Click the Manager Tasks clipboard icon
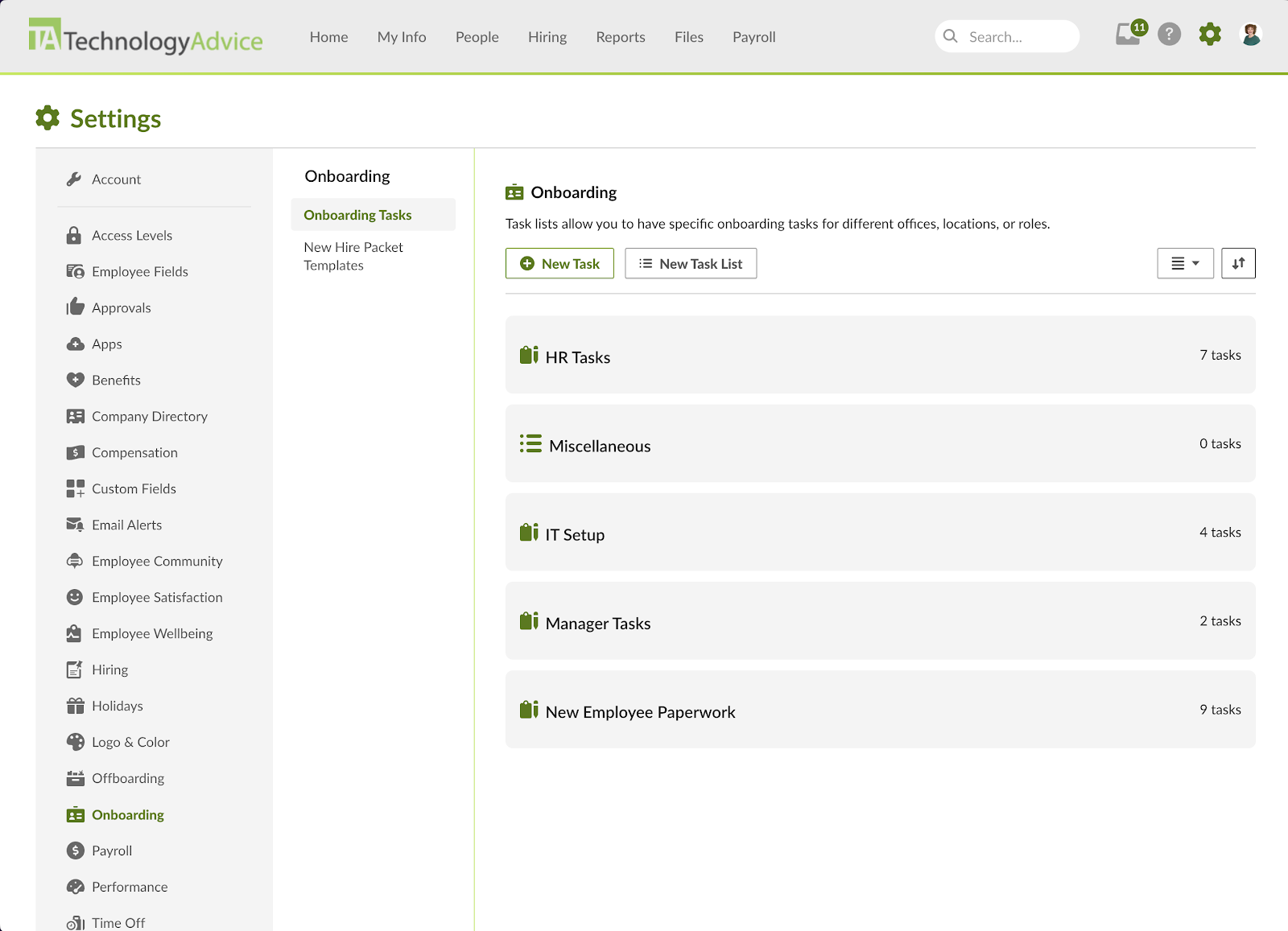This screenshot has height=931, width=1288. coord(529,620)
